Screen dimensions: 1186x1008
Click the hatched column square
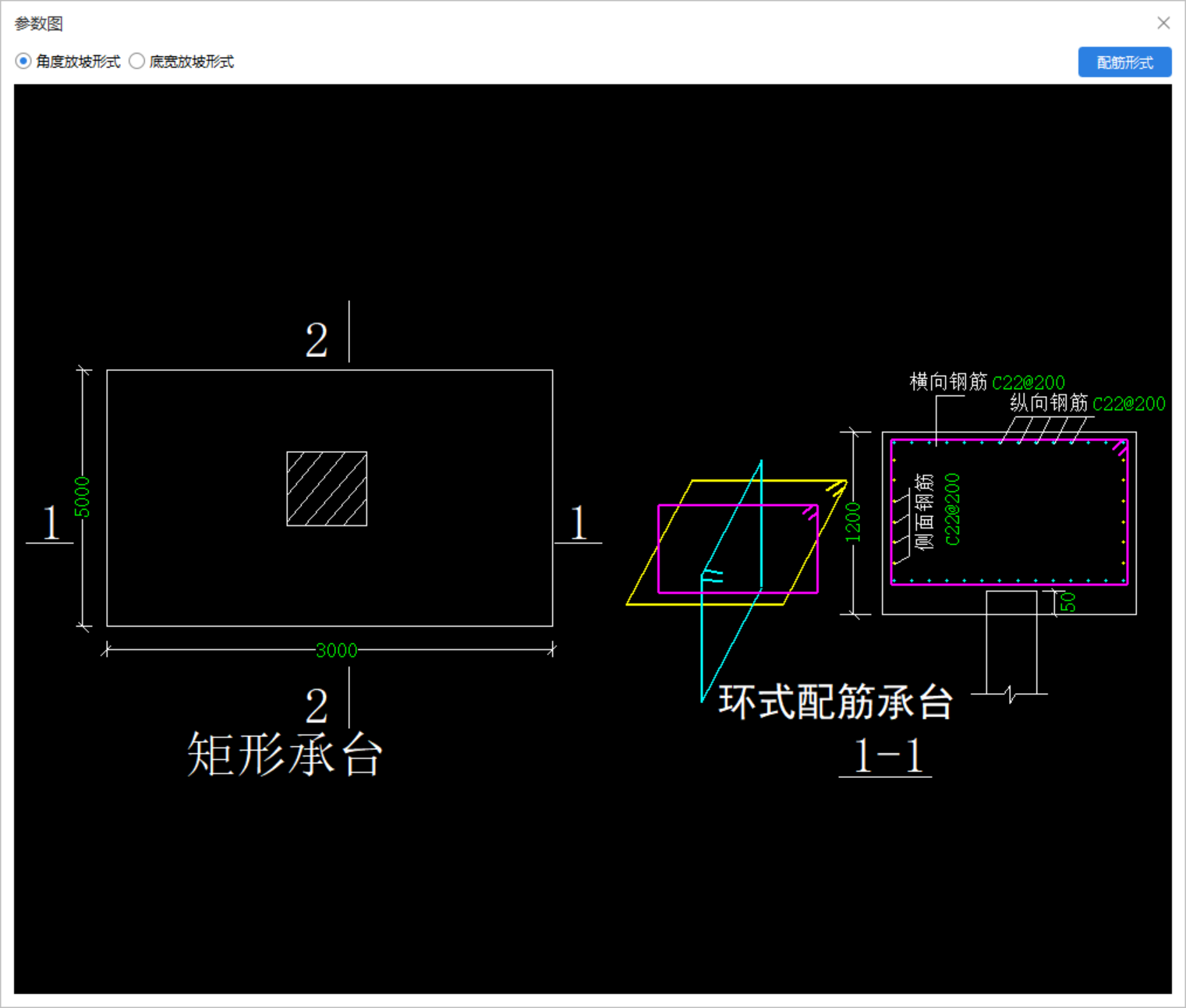[327, 489]
